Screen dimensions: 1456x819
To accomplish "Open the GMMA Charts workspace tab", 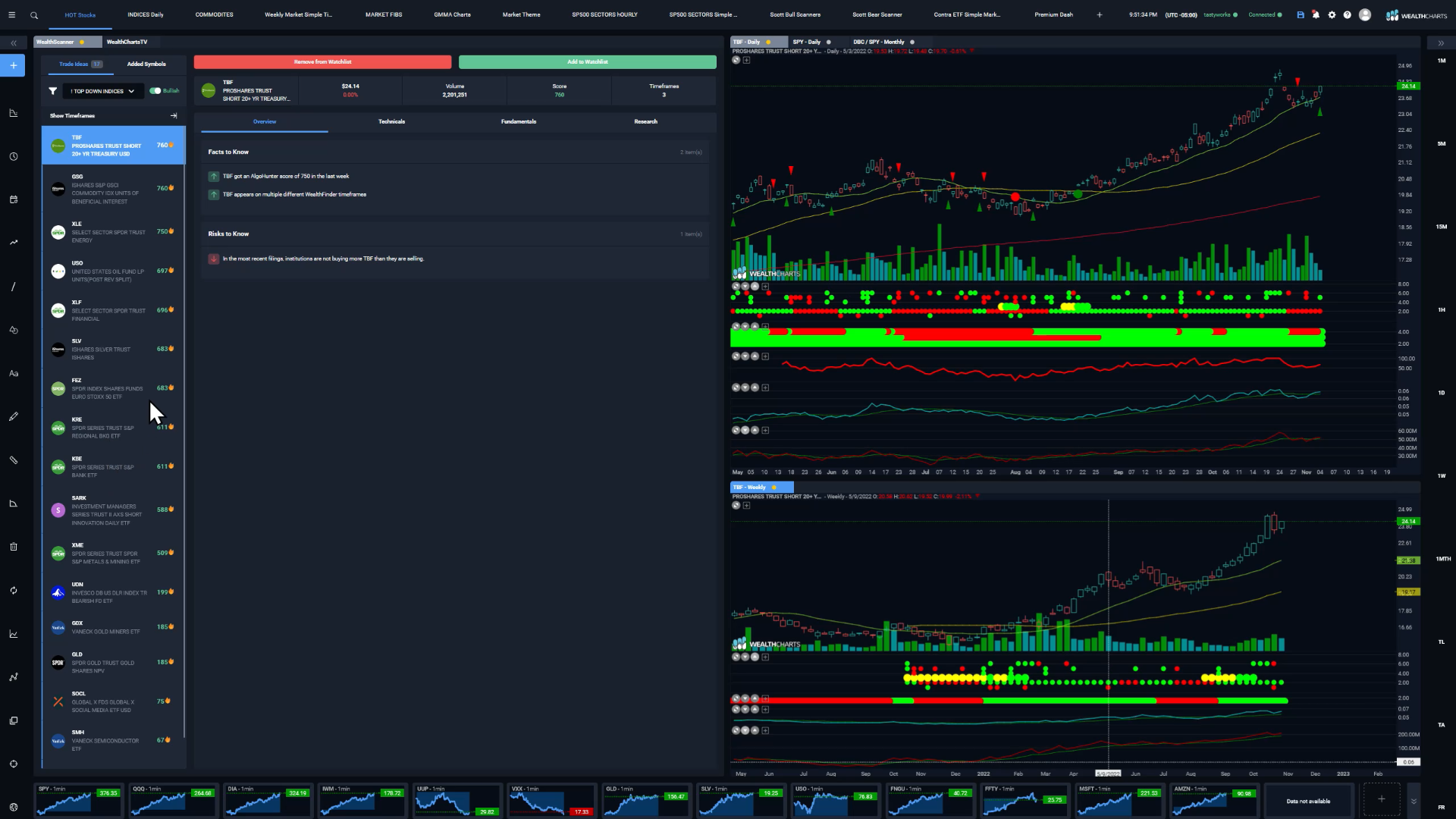I will click(x=452, y=14).
